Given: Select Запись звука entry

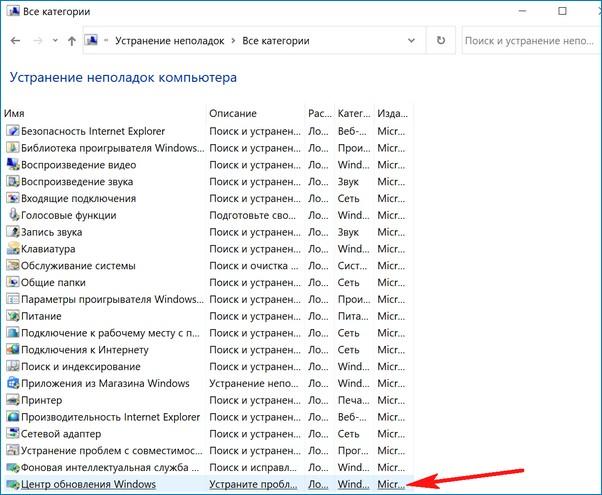Looking at the screenshot, I should coord(51,232).
